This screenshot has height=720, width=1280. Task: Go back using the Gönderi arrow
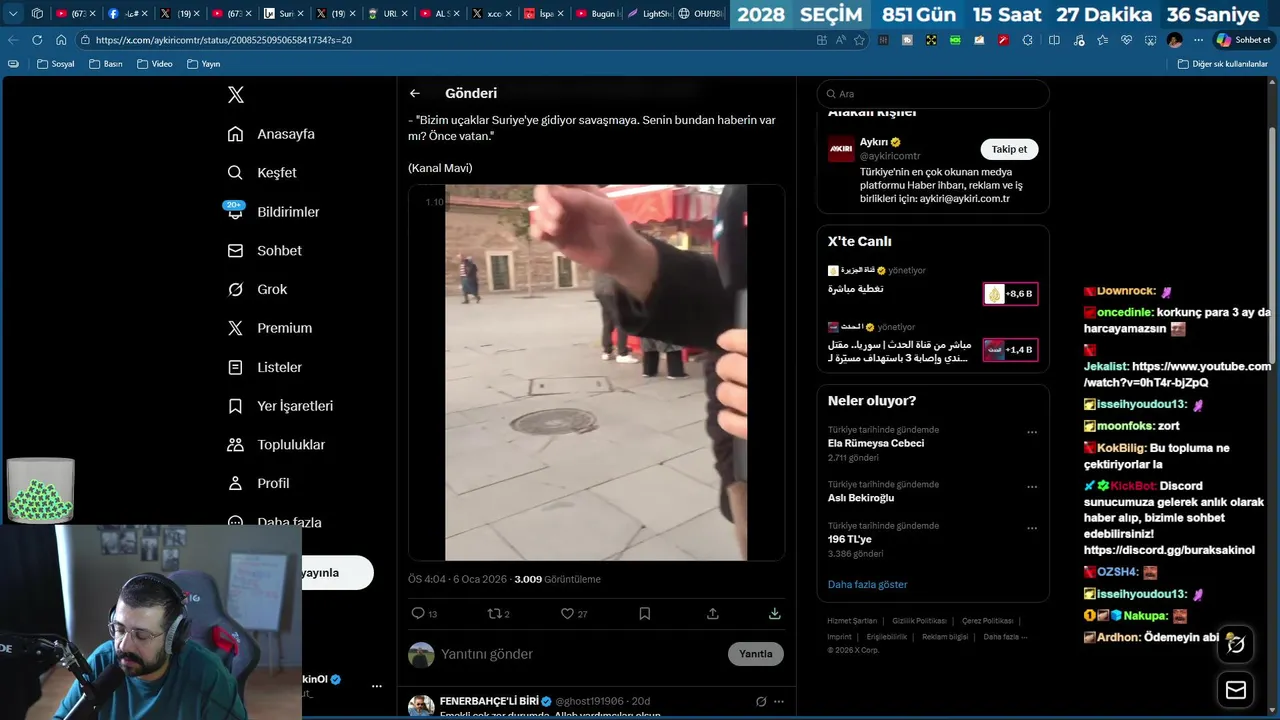[x=415, y=93]
